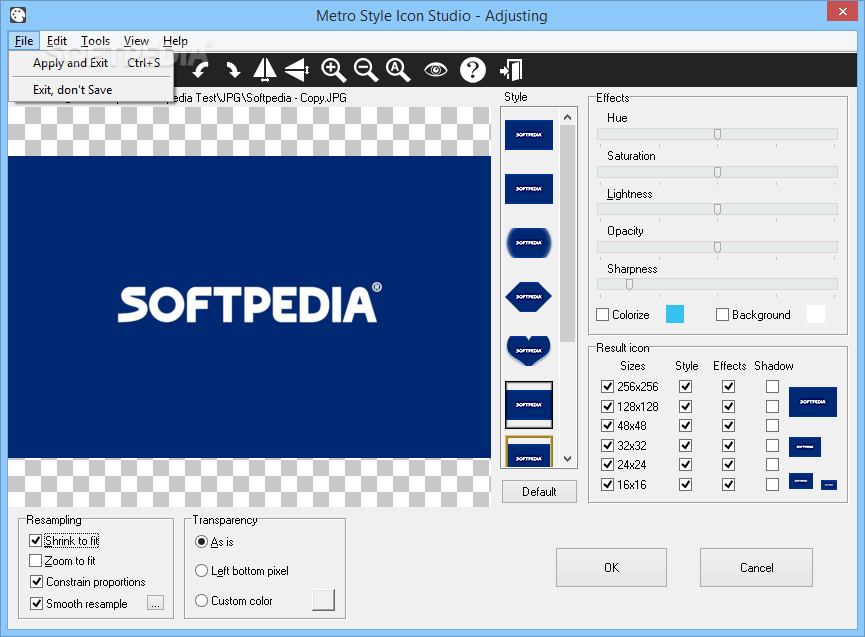This screenshot has height=637, width=865.
Task: Uncheck the 48x48 size checkbox
Action: 607,426
